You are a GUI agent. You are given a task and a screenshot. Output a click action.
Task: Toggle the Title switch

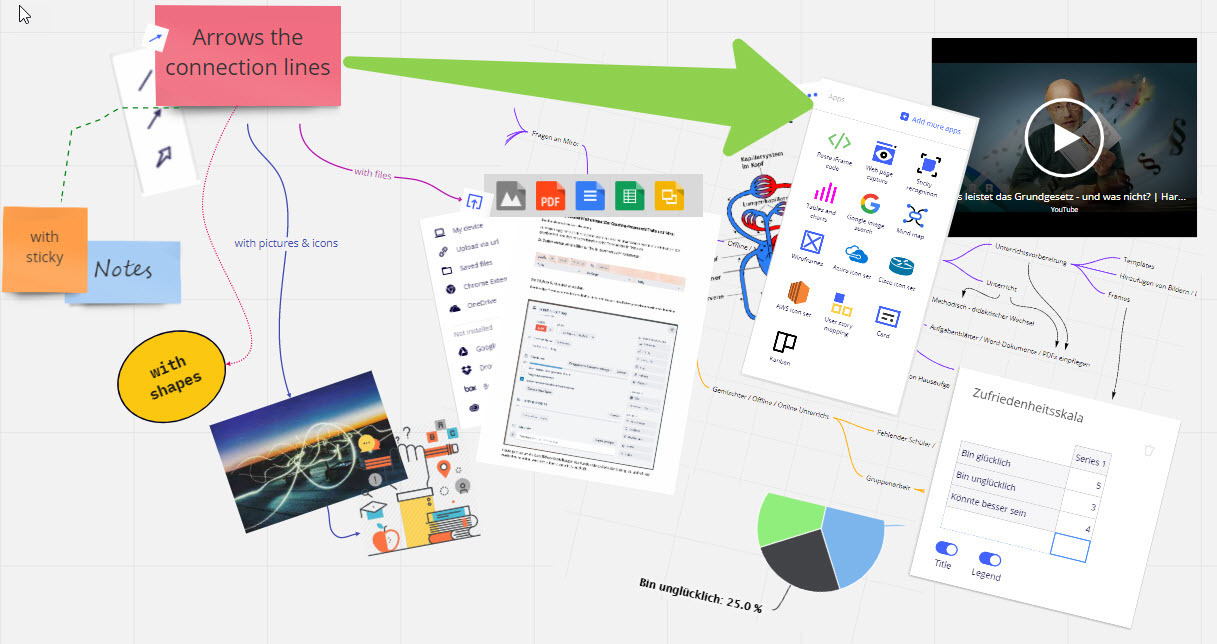tap(946, 549)
